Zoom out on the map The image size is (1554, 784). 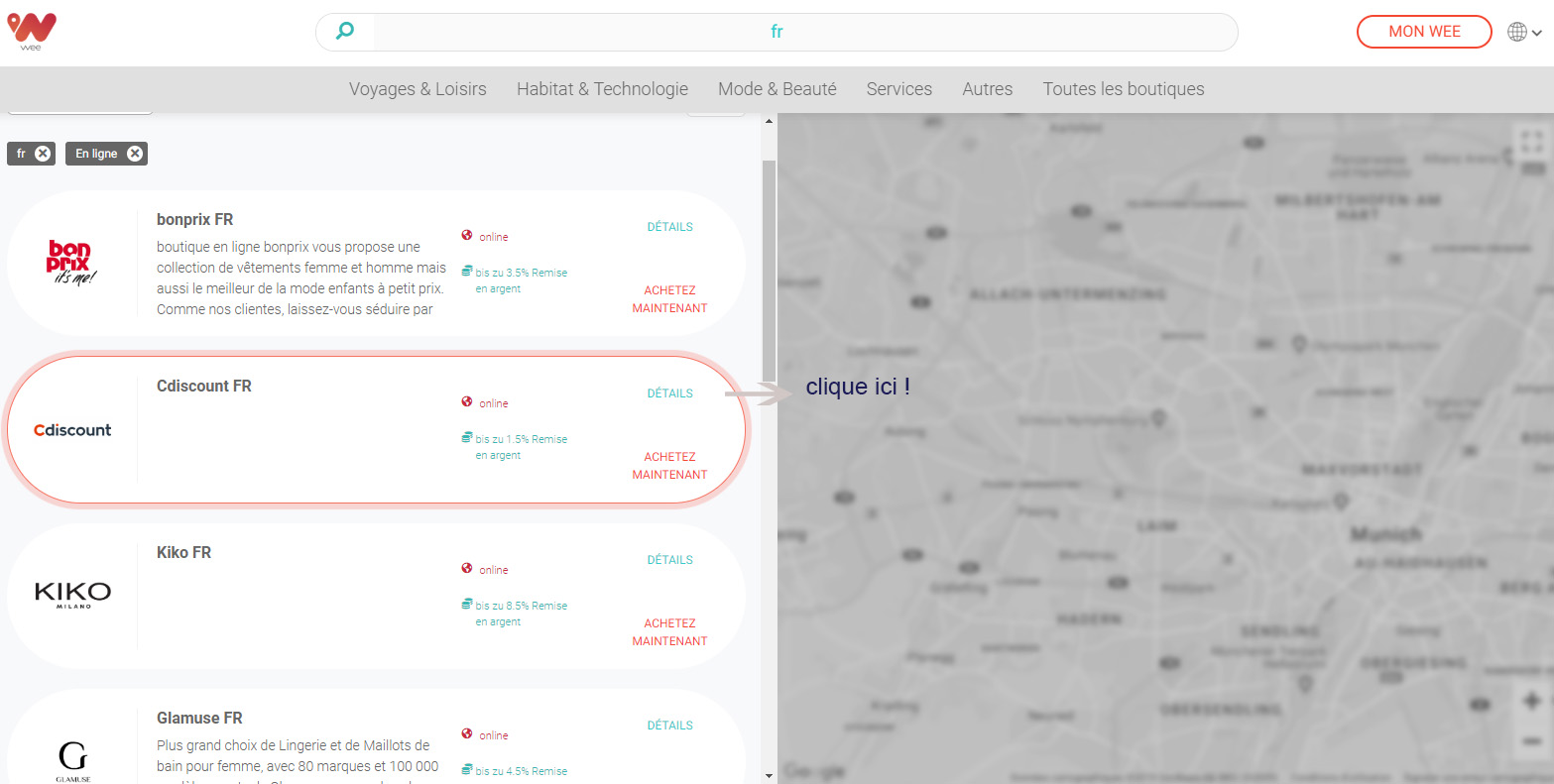1531,741
